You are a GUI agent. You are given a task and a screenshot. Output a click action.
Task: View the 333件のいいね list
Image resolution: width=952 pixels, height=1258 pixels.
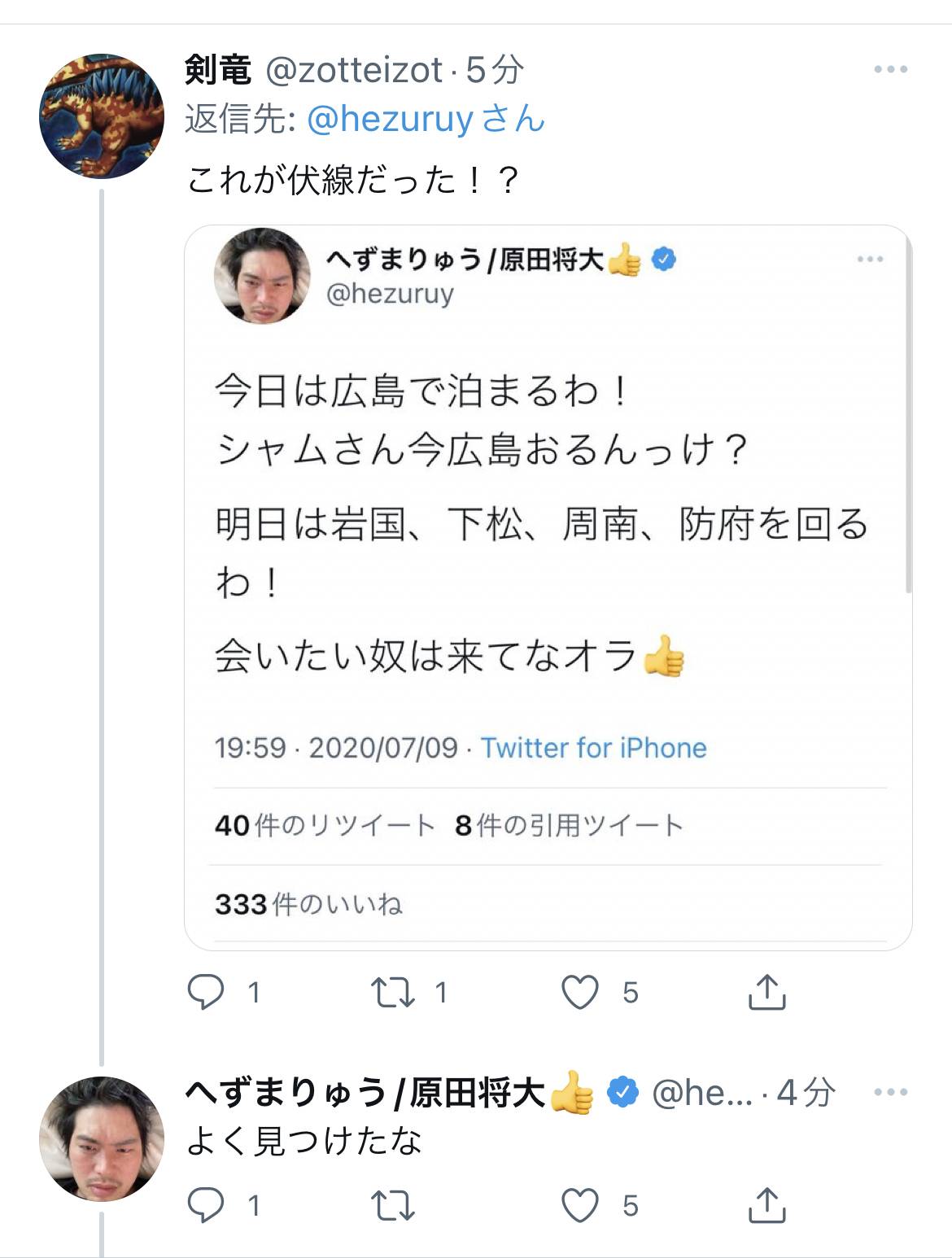pos(308,904)
